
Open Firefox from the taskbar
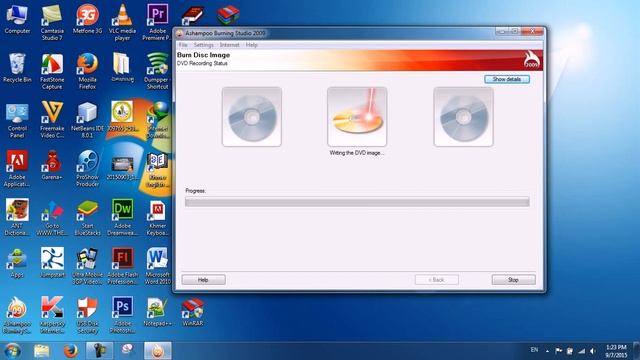point(71,351)
